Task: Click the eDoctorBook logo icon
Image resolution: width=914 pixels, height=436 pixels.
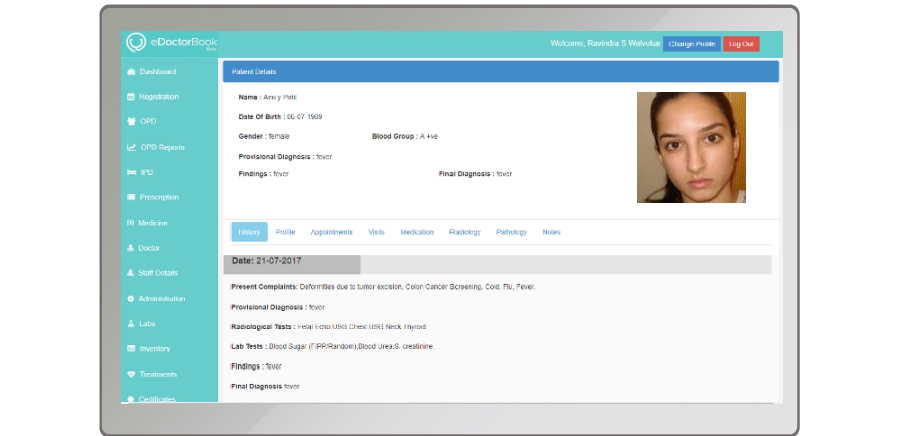Action: tap(136, 43)
